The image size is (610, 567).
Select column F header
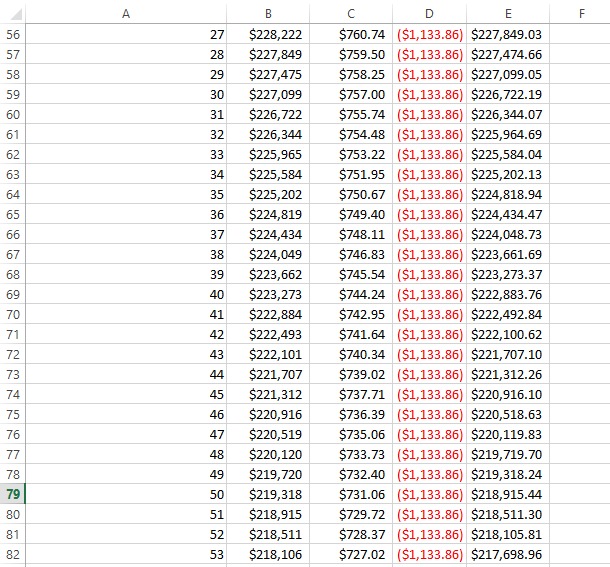[x=582, y=14]
